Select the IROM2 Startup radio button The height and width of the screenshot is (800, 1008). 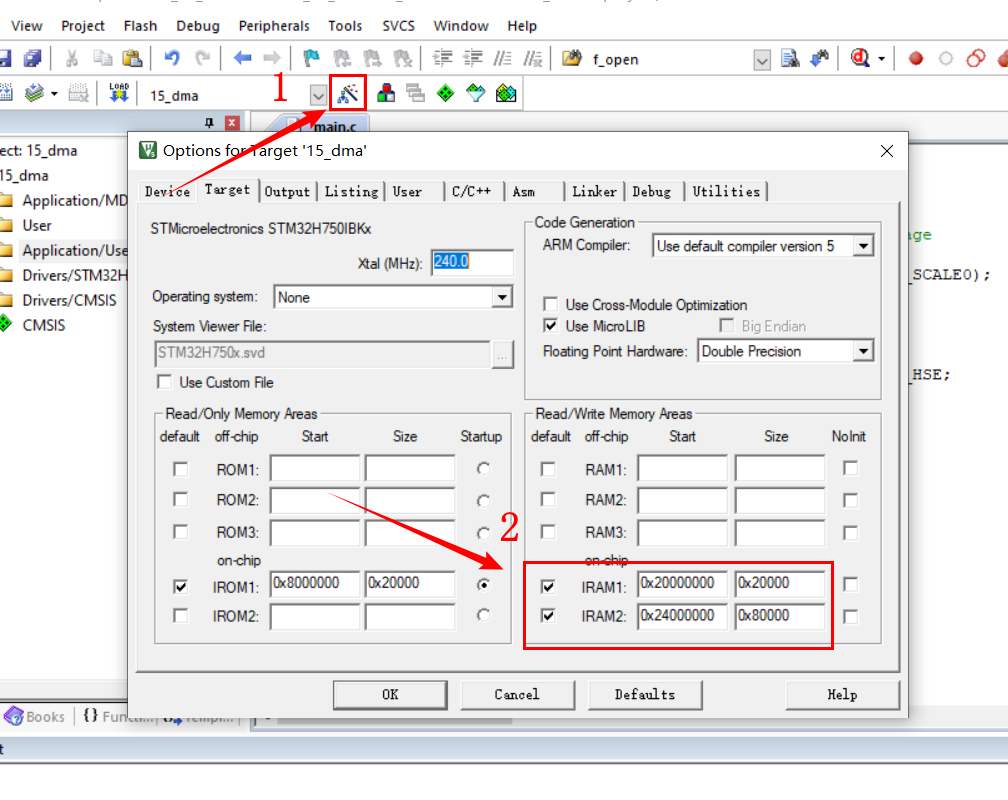(484, 616)
